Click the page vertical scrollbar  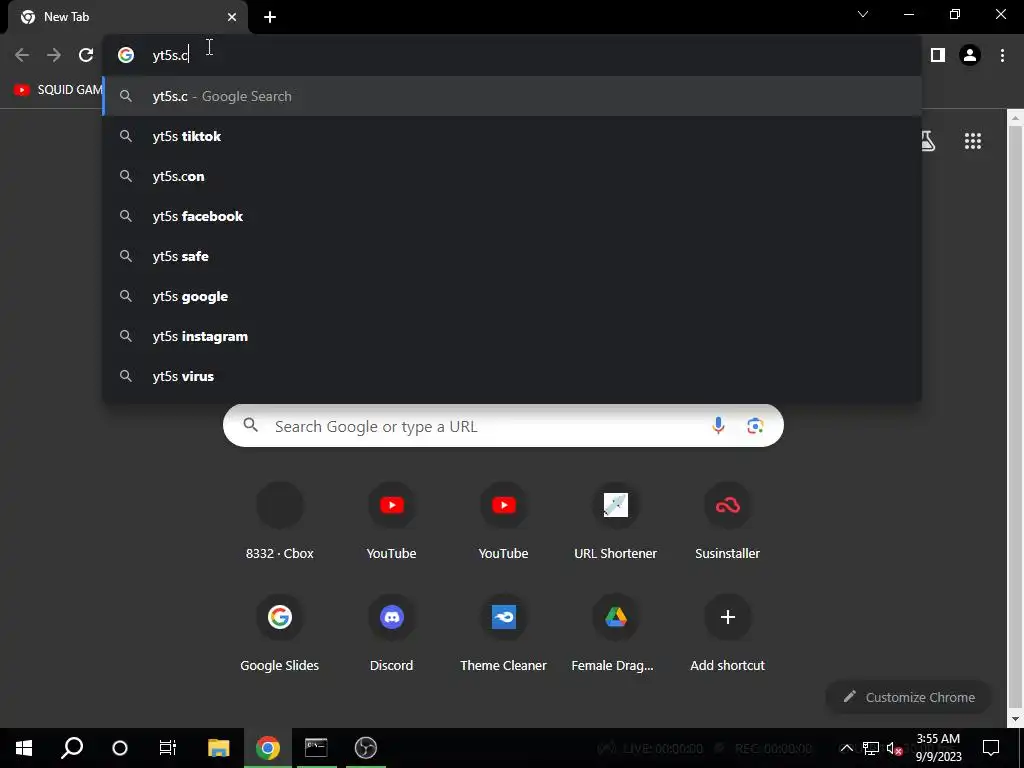tap(1016, 418)
